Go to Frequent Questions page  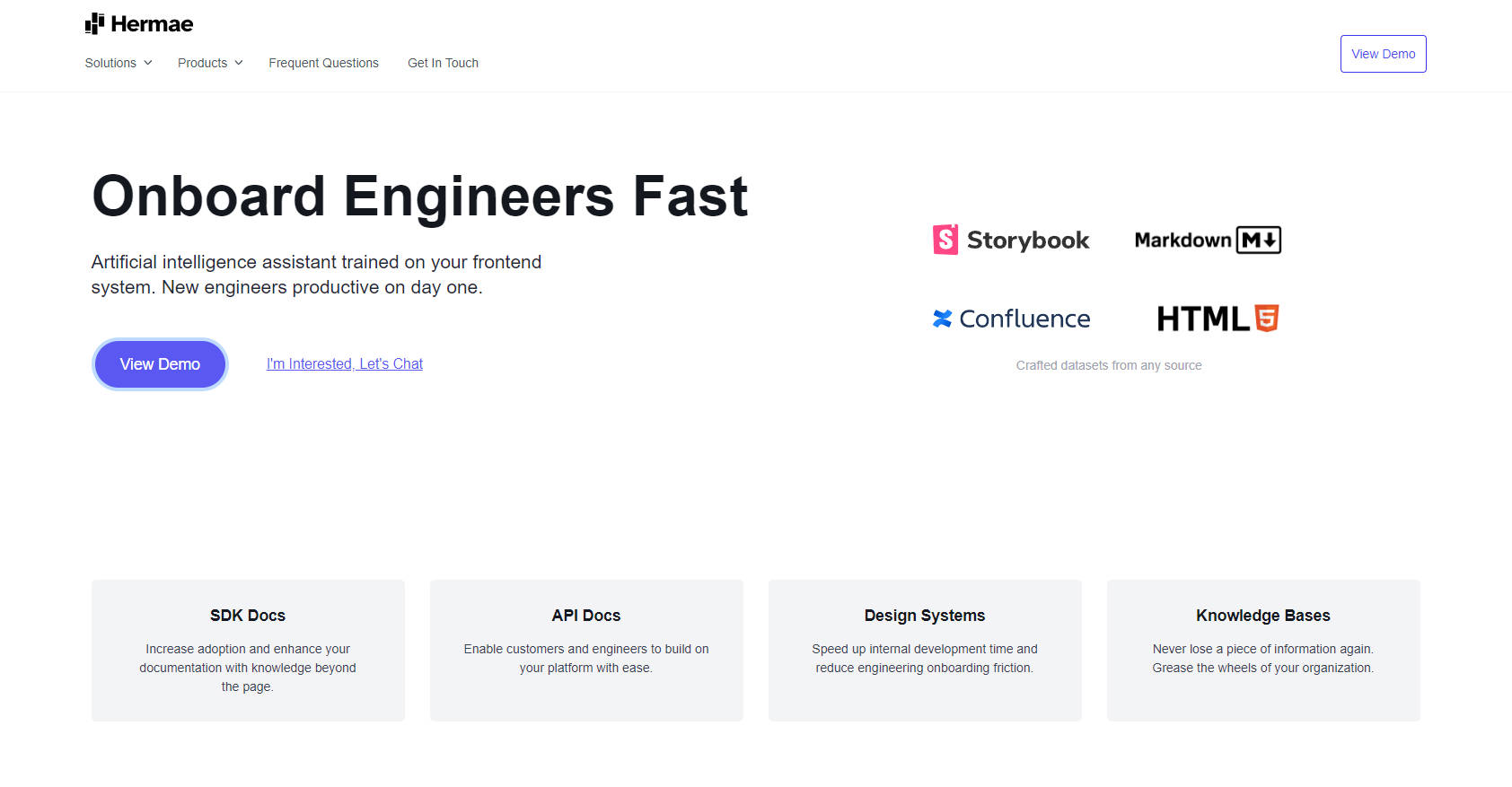(323, 63)
